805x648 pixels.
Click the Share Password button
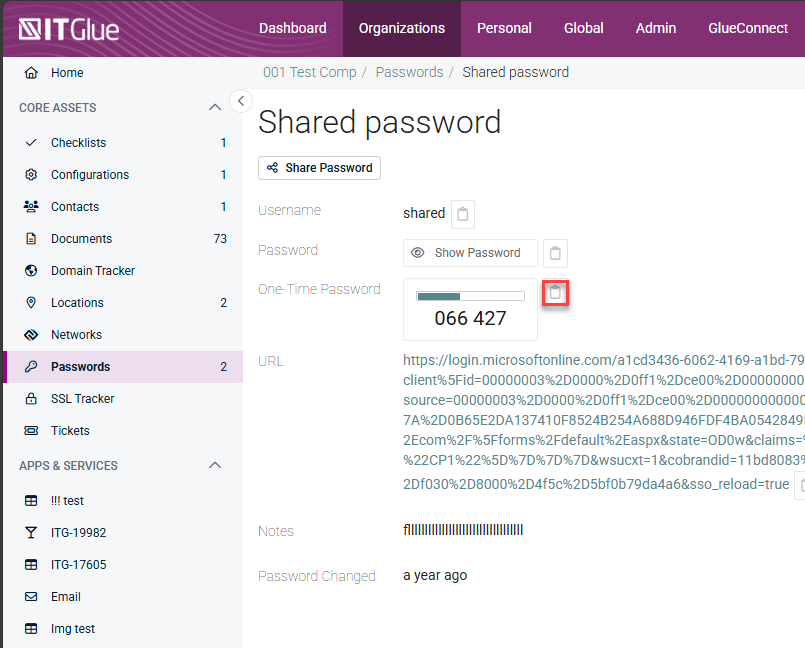(x=319, y=168)
